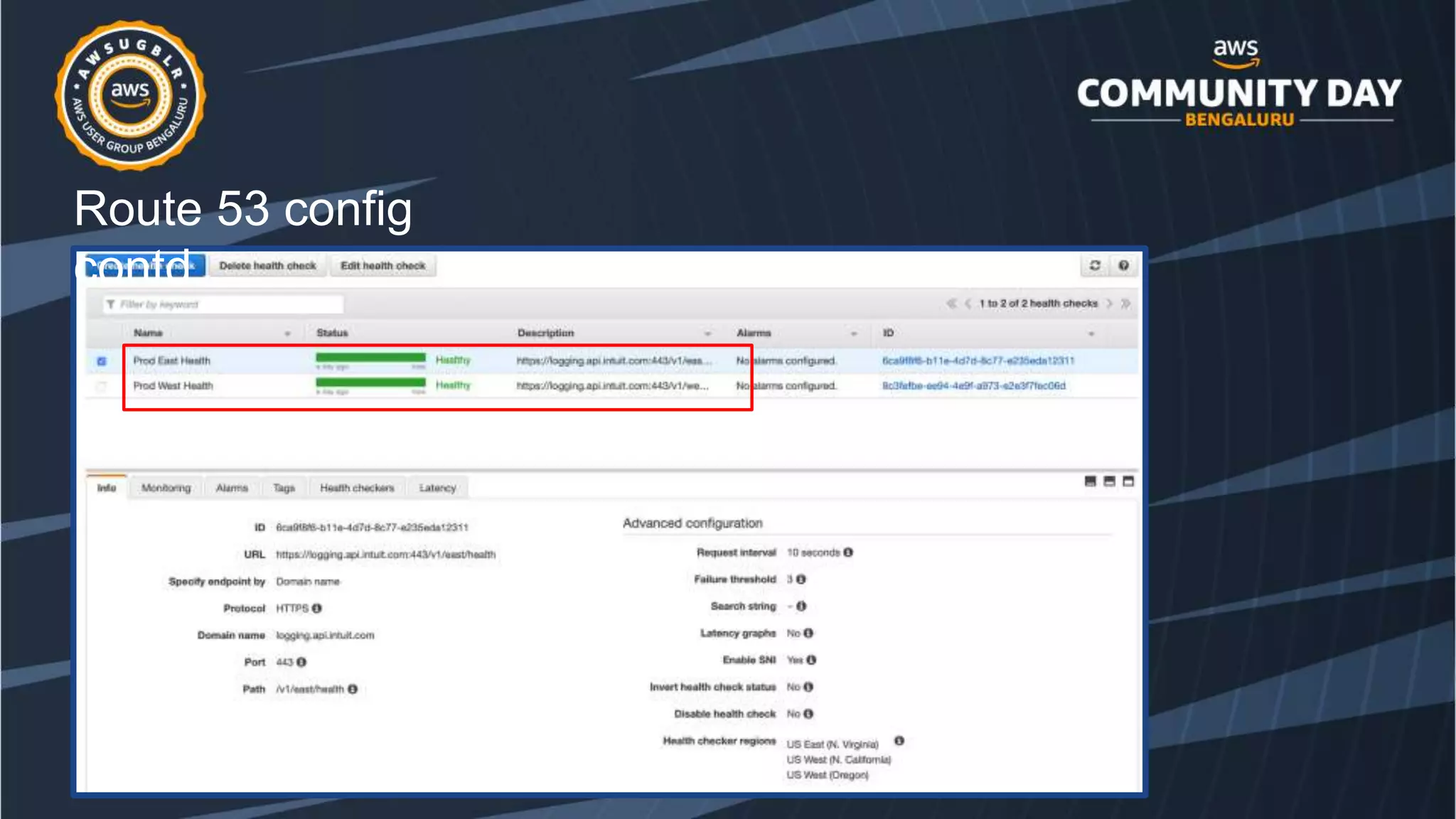Open Prod West Health check ID link

point(974,385)
